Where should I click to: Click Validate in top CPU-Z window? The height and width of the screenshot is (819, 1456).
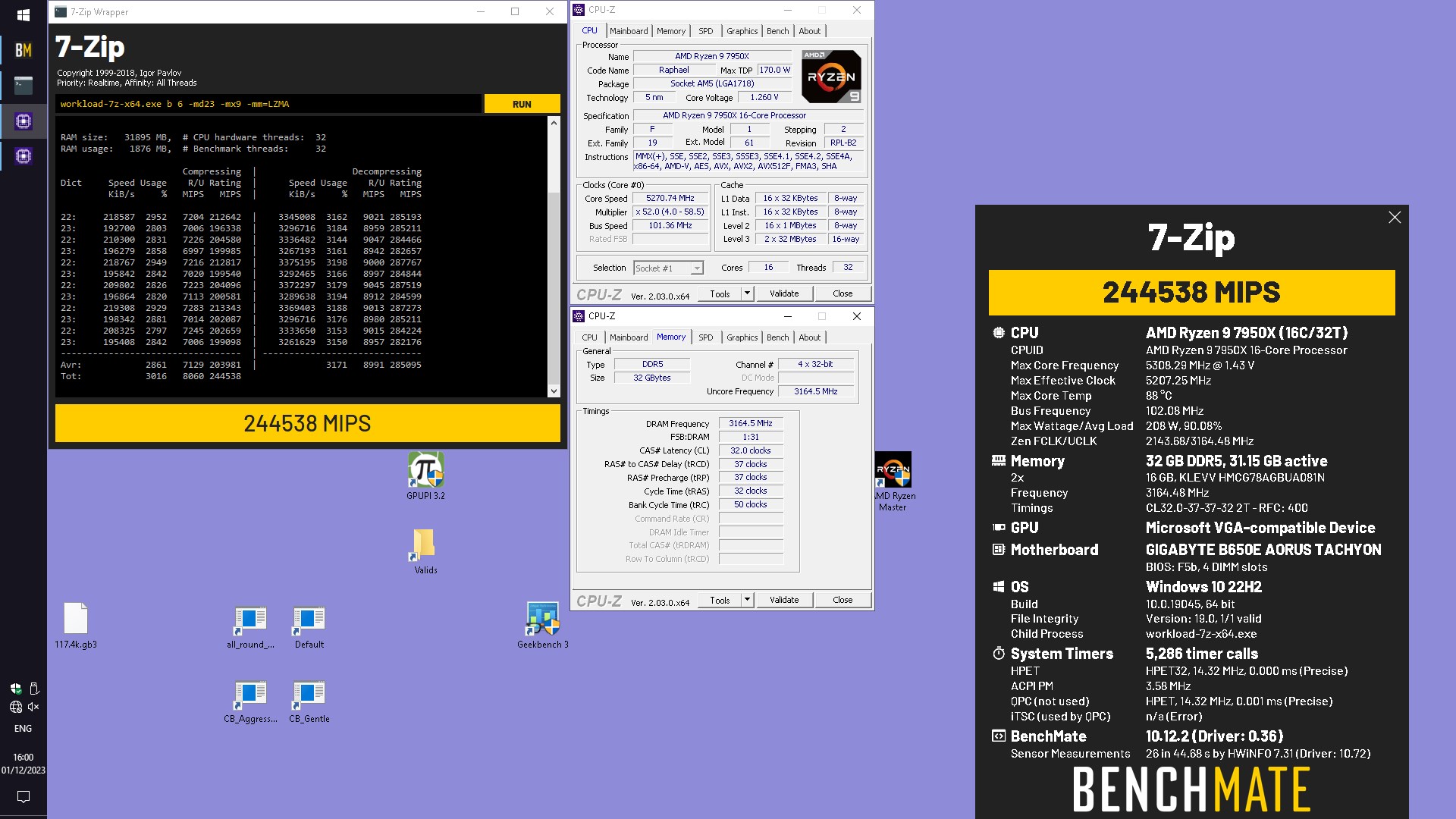(784, 293)
